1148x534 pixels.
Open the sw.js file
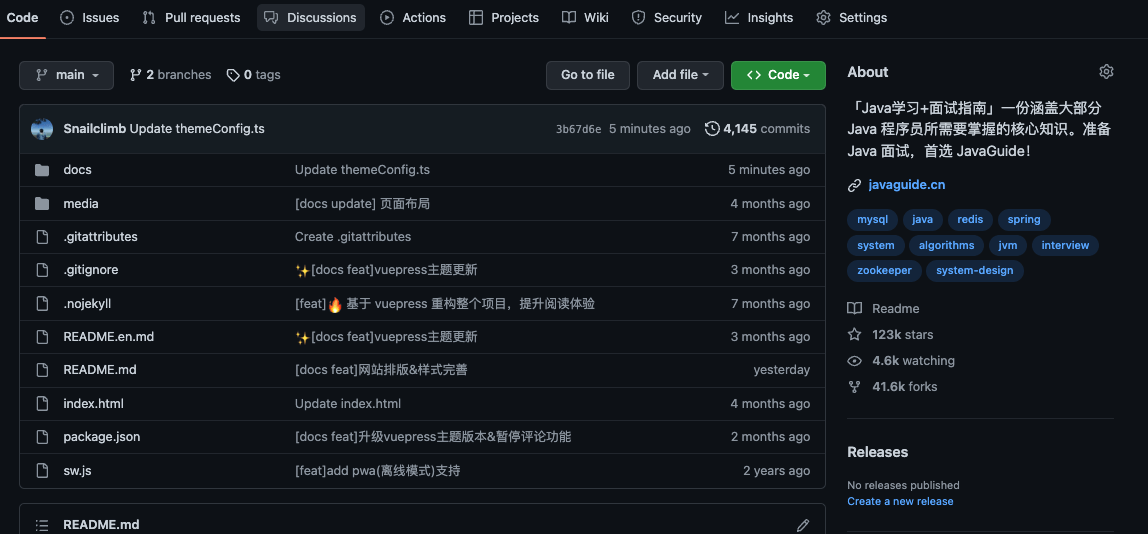coord(78,470)
